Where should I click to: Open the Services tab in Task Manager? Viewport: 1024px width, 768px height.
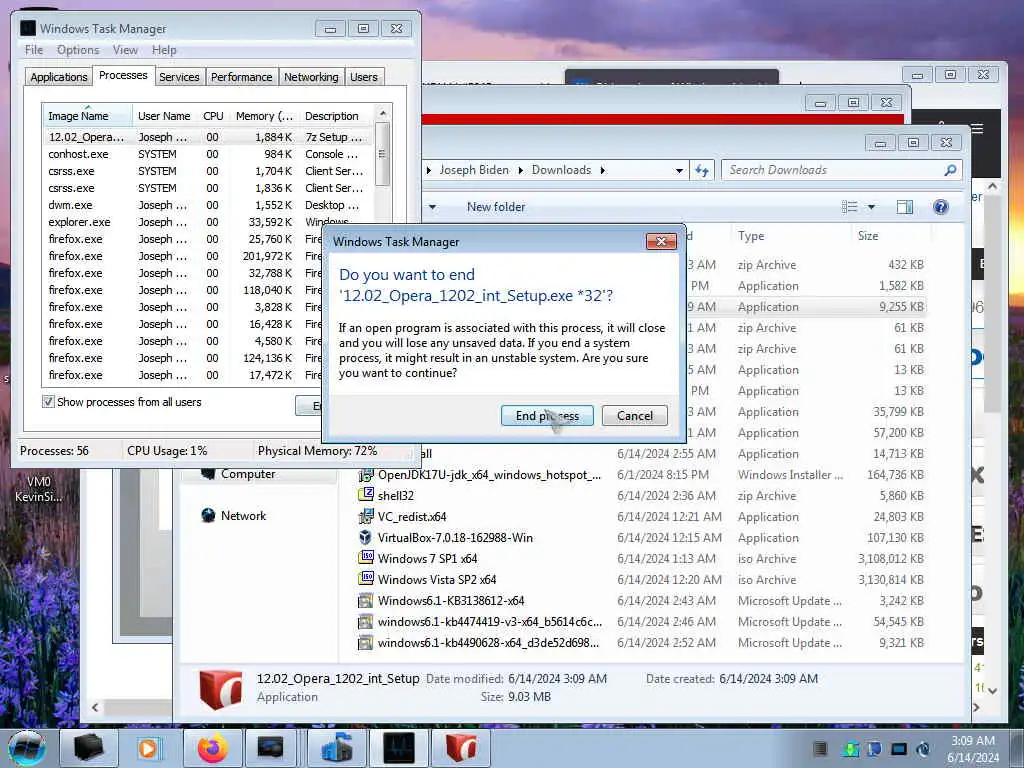179,77
